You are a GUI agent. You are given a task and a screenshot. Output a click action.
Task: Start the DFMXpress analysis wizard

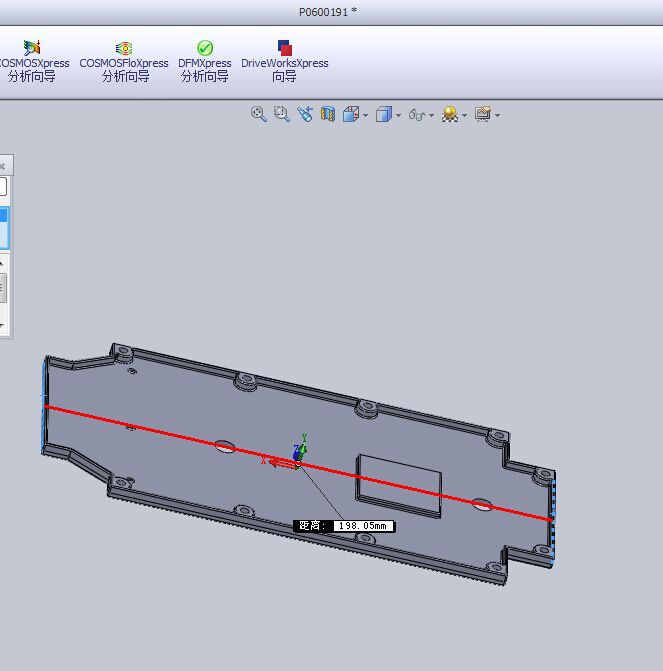(204, 61)
